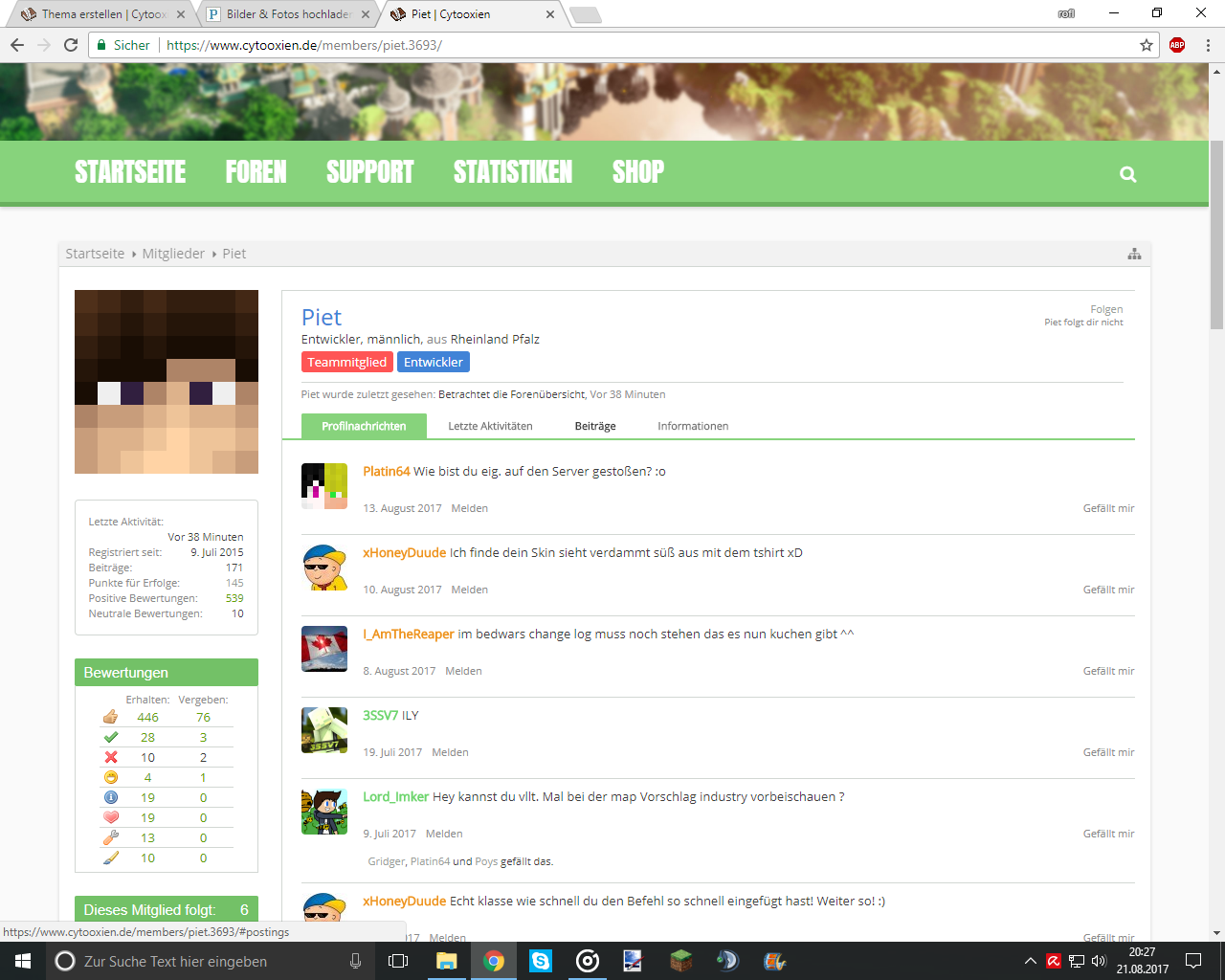Open I_AmTheReaper's profile link

(409, 634)
